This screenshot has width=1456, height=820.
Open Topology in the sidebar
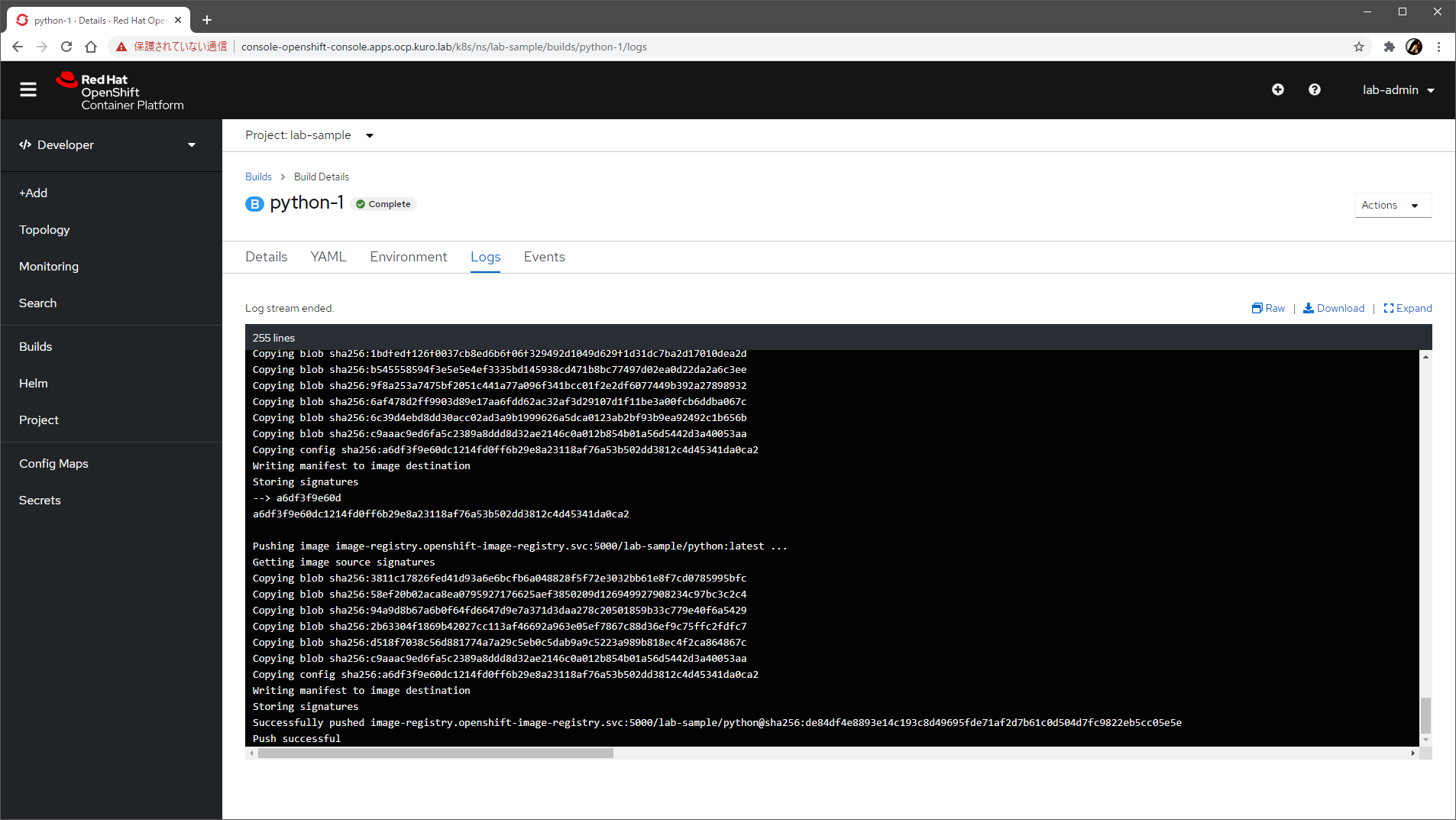(44, 230)
